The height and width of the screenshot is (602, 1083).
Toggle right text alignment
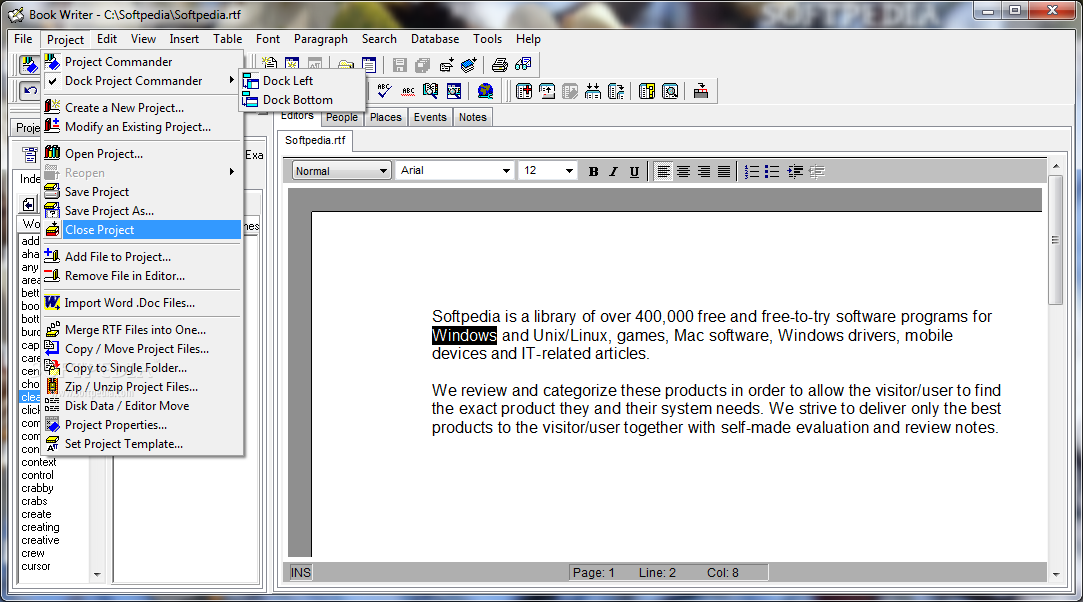[704, 171]
